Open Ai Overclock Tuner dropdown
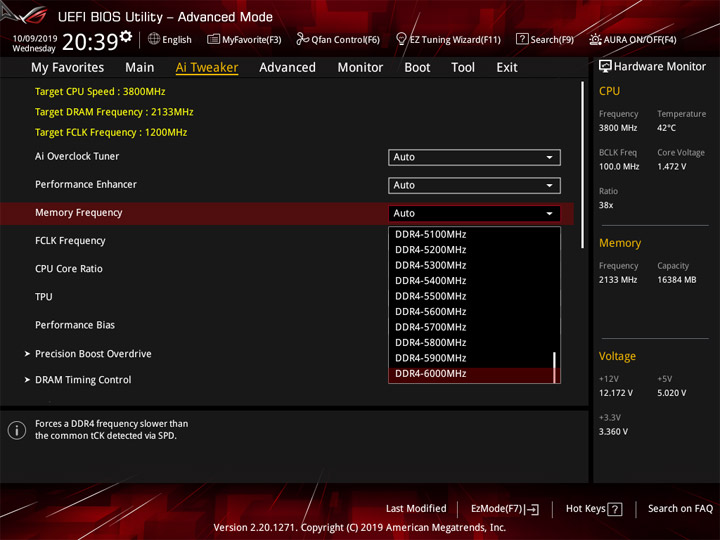This screenshot has height=540, width=720. (x=474, y=157)
